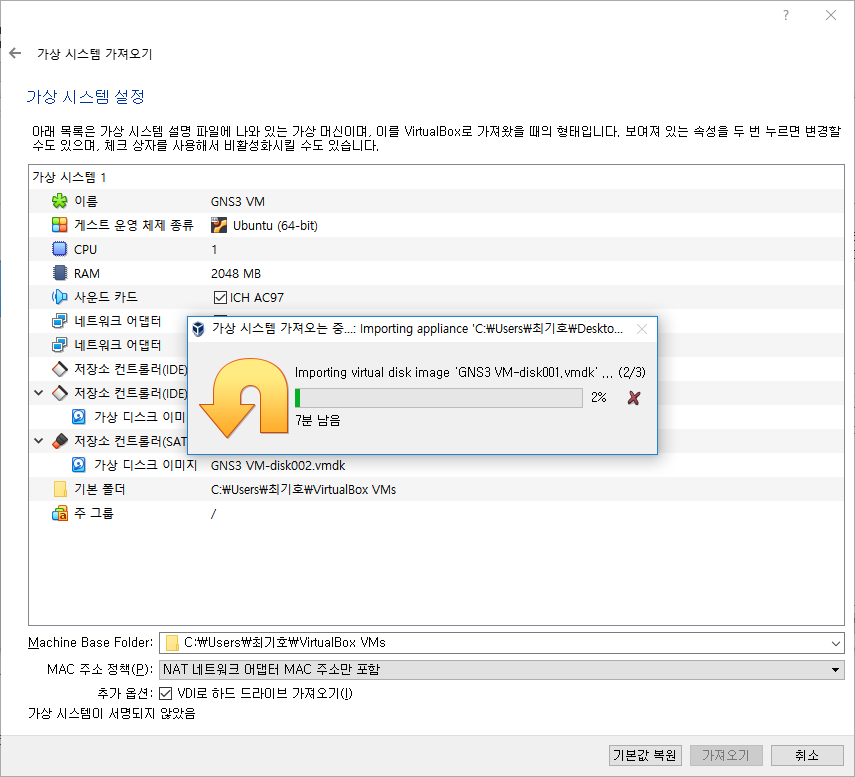The height and width of the screenshot is (777, 855).
Task: Click the 7분 남음 time remaining text
Action: coord(318,420)
